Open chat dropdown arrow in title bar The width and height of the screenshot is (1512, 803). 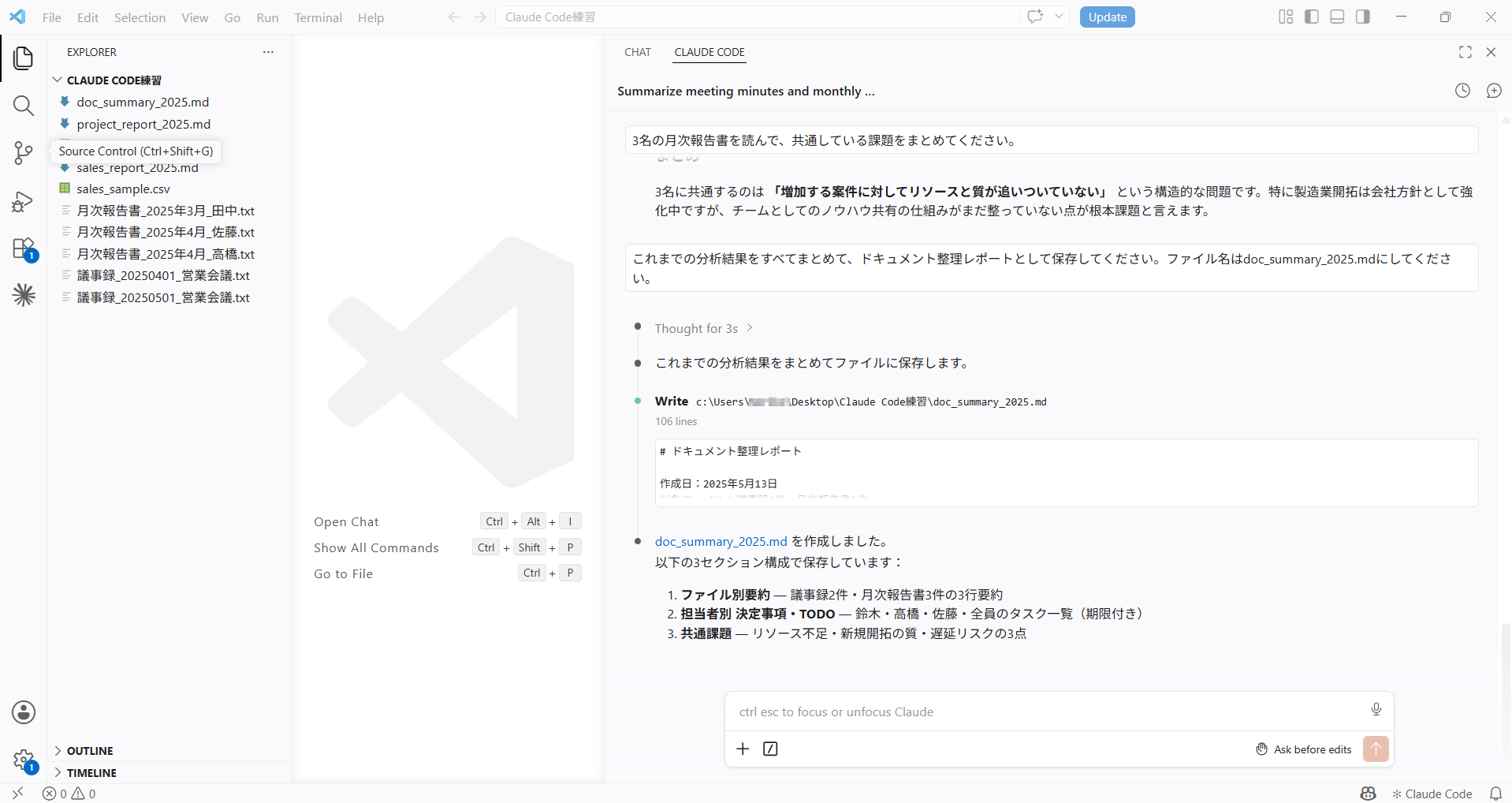pyautogui.click(x=1059, y=17)
